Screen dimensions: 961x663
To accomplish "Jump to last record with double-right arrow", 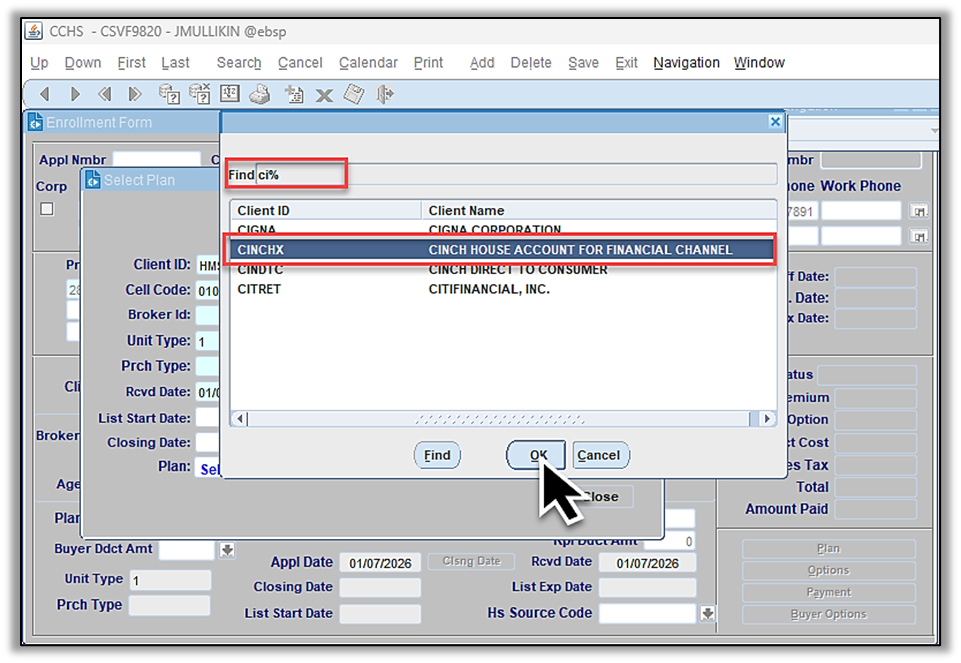I will pyautogui.click(x=134, y=95).
